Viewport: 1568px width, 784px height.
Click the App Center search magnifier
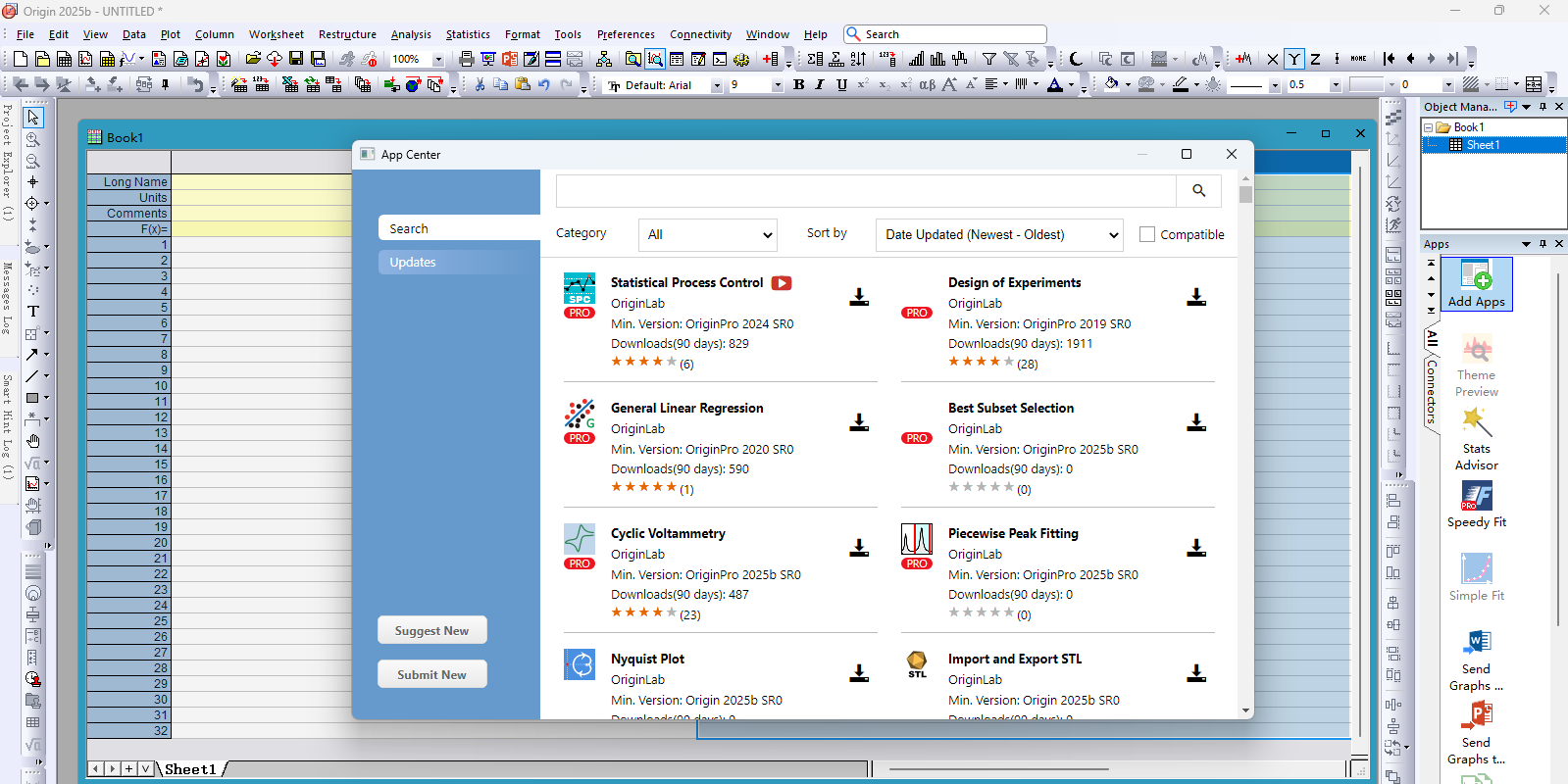(1198, 191)
